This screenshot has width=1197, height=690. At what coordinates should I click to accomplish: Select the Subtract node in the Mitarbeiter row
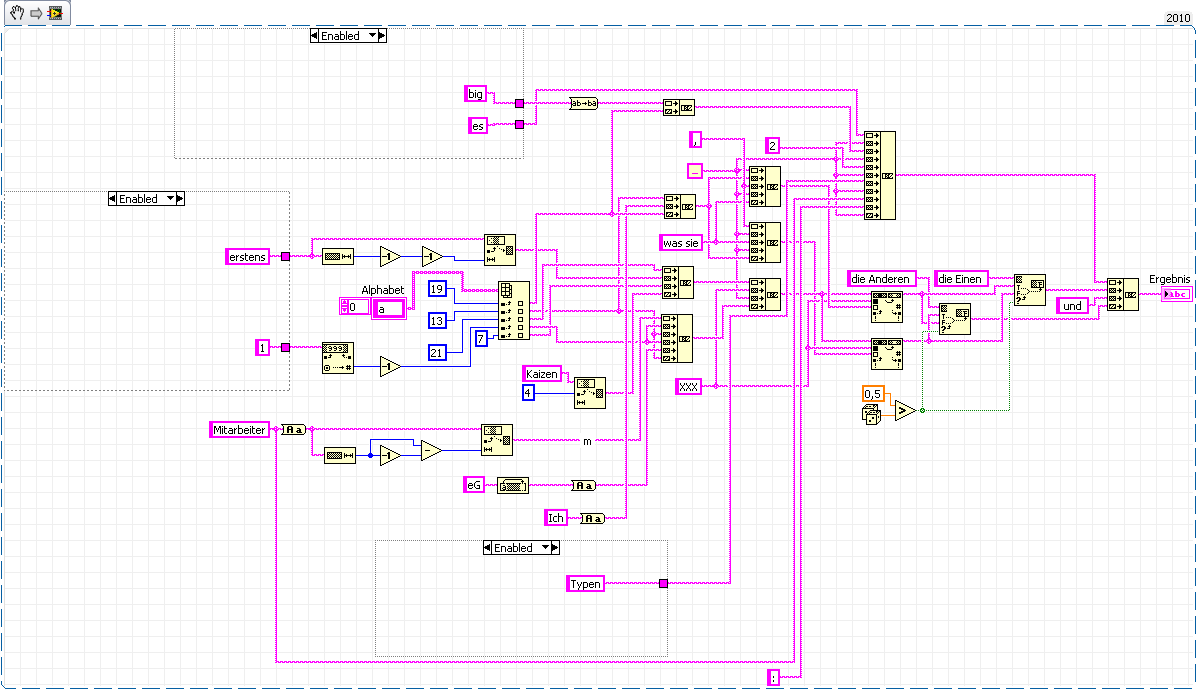(x=431, y=450)
